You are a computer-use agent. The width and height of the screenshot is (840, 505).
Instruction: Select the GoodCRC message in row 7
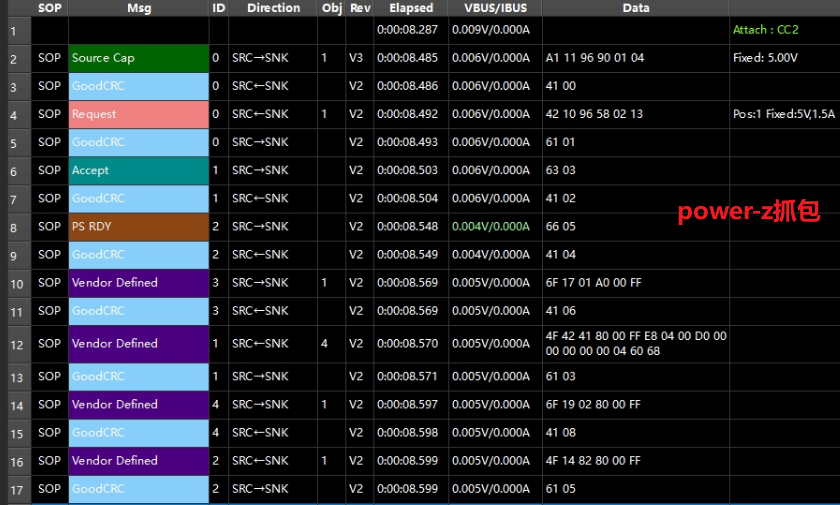[x=138, y=198]
